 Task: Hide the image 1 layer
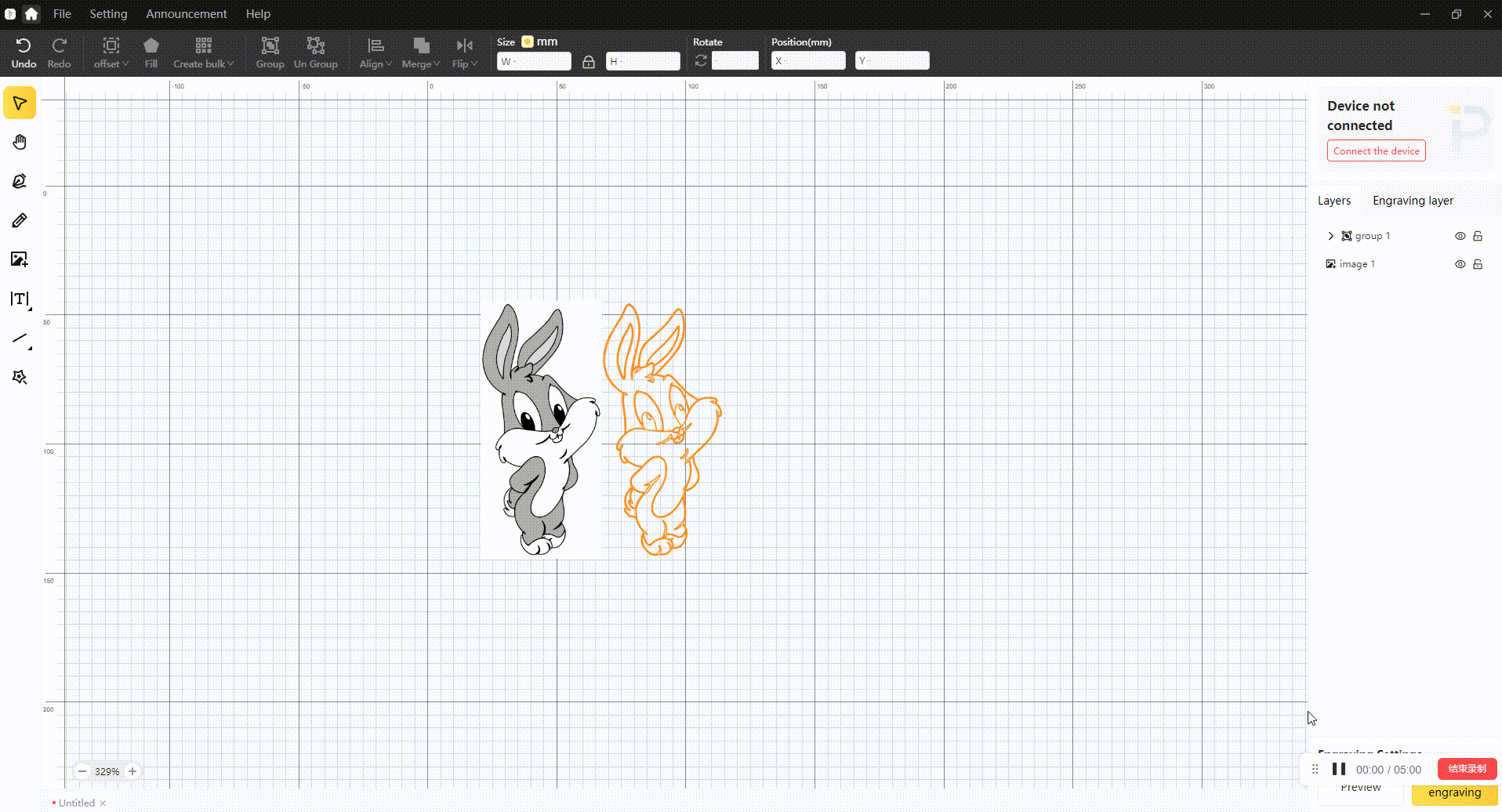1460,264
